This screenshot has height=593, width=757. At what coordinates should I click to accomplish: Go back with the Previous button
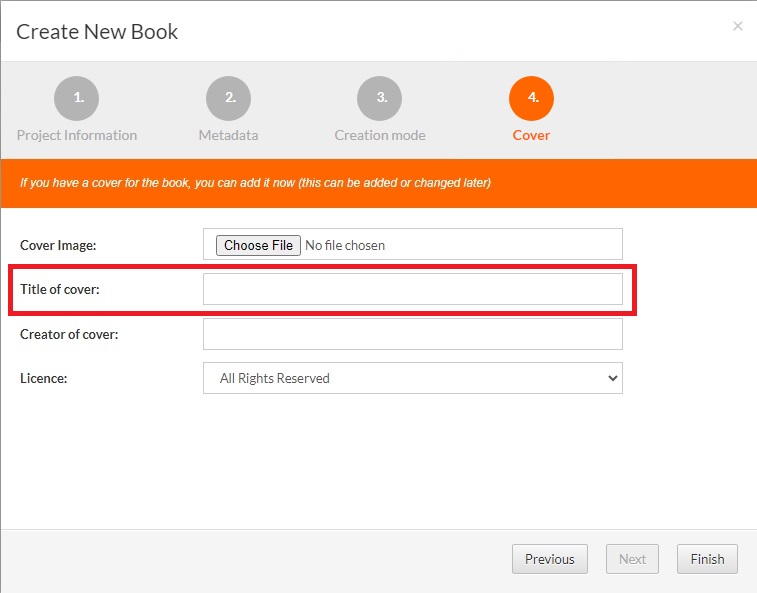(549, 559)
